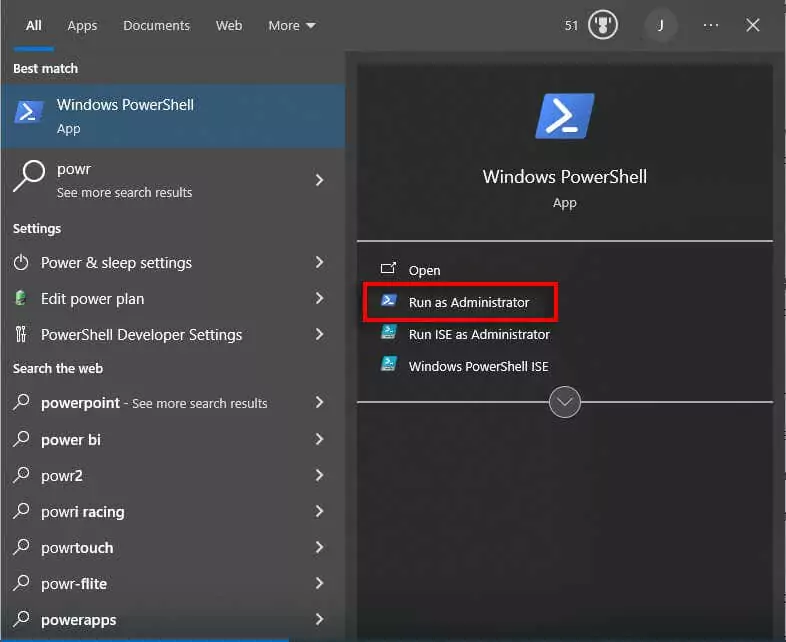Open PowerShell Developer Settings result
Viewport: 786px width, 642px height.
141,335
